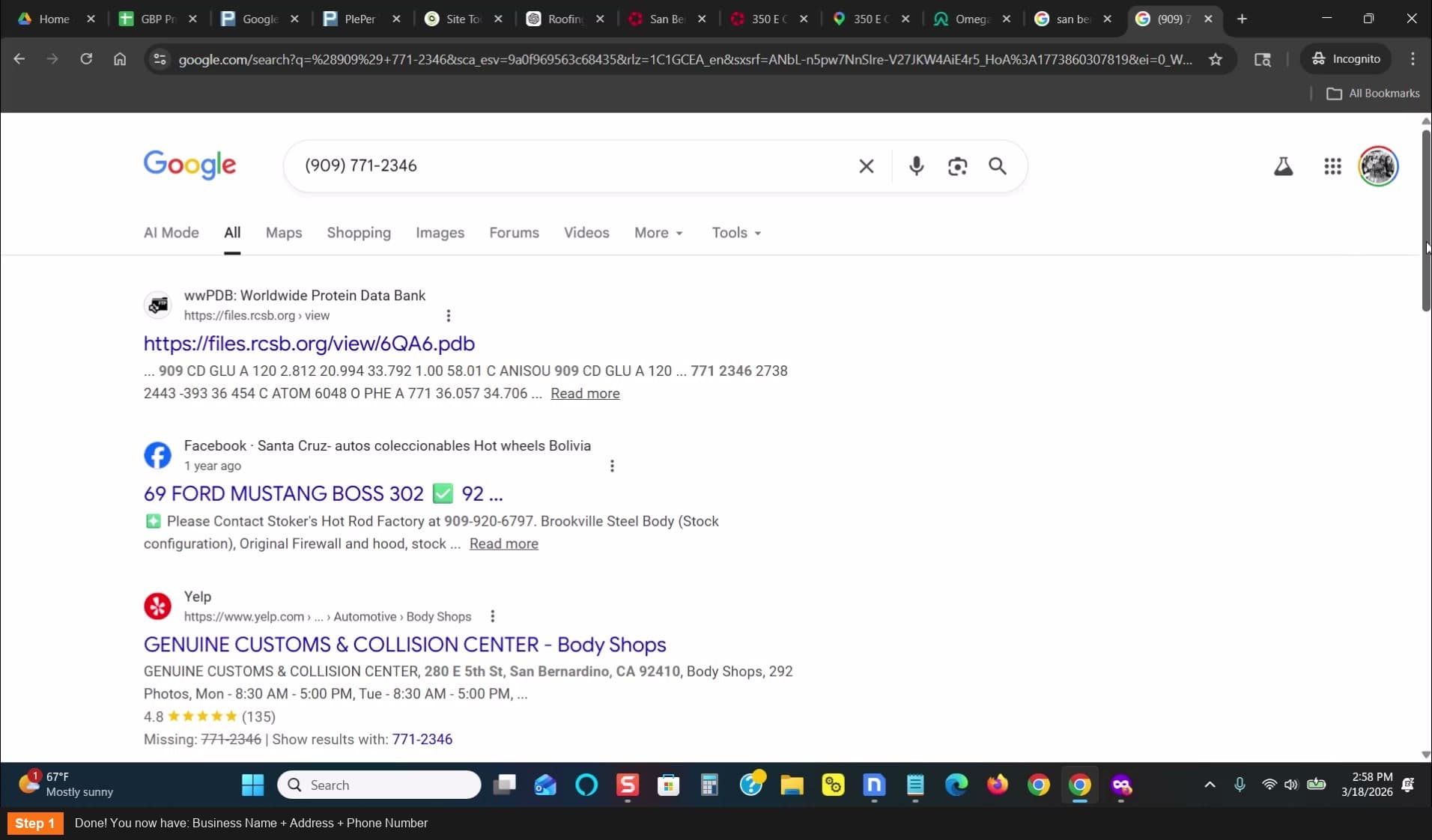Image resolution: width=1432 pixels, height=840 pixels.
Task: Switch to the AI Mode tab
Action: point(172,233)
